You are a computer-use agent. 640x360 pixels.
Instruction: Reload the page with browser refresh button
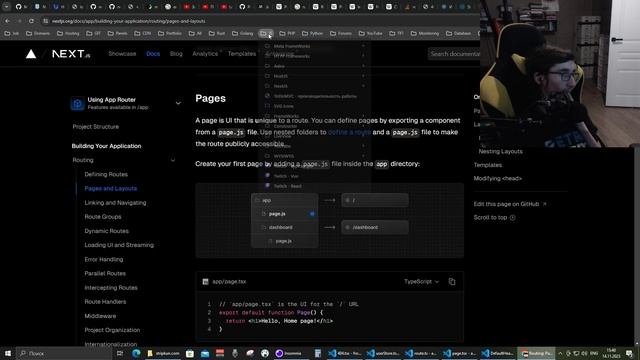[31, 21]
